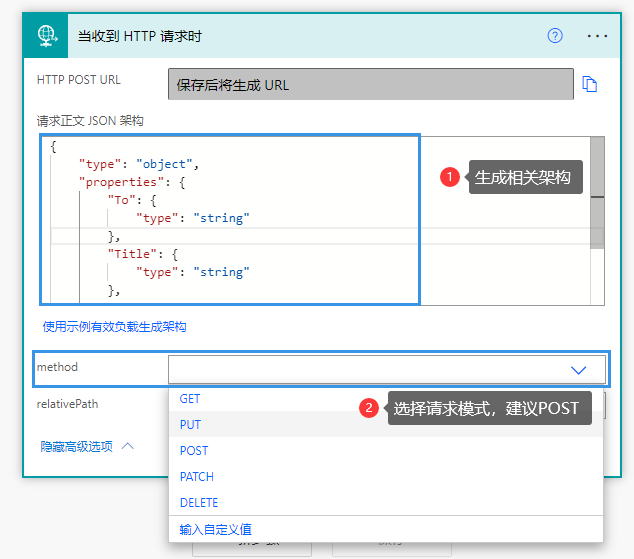Click the '请求正文 JSON 架构' label
634x559 pixels.
[90, 120]
